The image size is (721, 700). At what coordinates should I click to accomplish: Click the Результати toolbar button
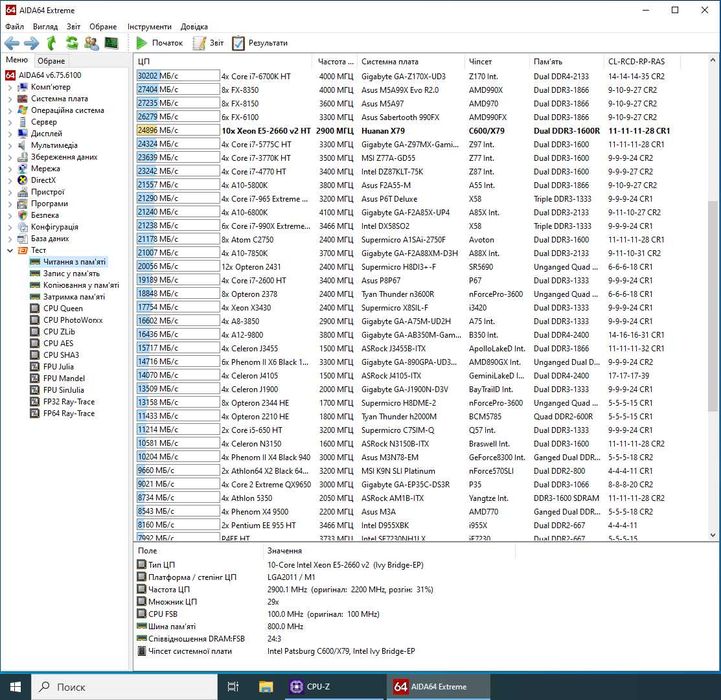(260, 43)
